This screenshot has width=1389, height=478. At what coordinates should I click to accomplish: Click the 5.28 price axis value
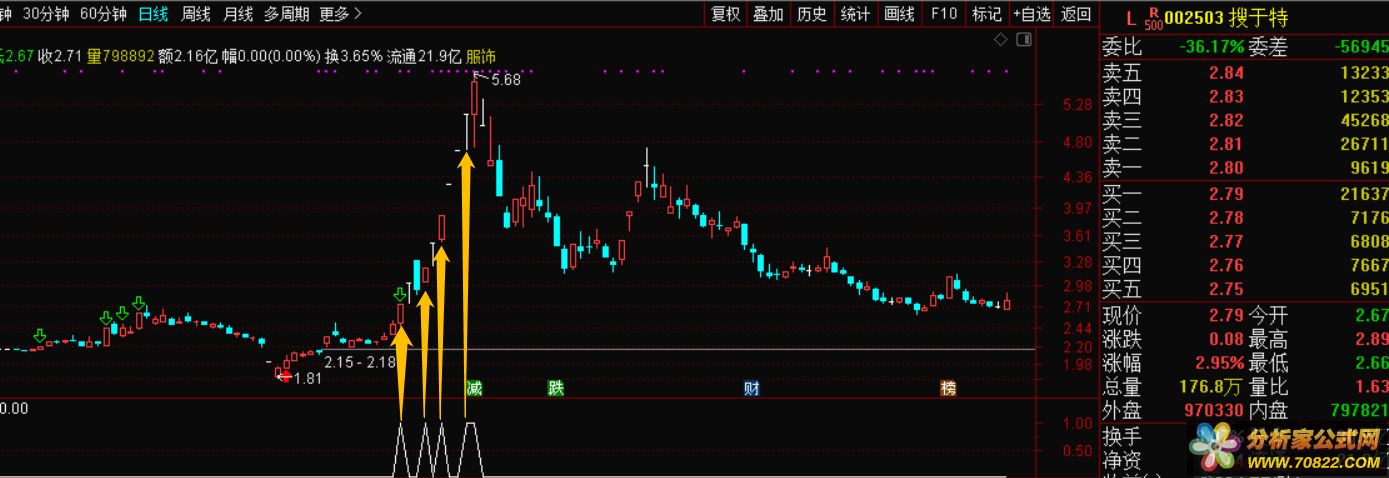point(1078,105)
